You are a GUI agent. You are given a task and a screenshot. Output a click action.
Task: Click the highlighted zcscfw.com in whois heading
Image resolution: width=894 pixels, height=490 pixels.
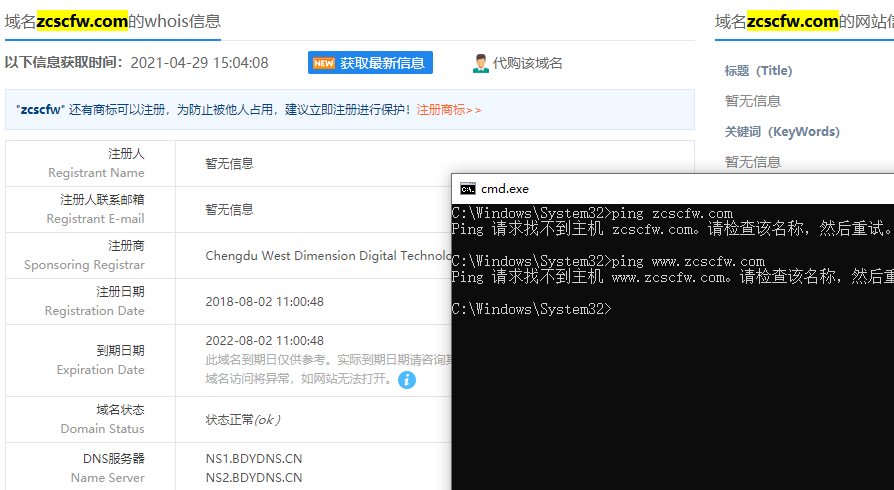tap(82, 21)
